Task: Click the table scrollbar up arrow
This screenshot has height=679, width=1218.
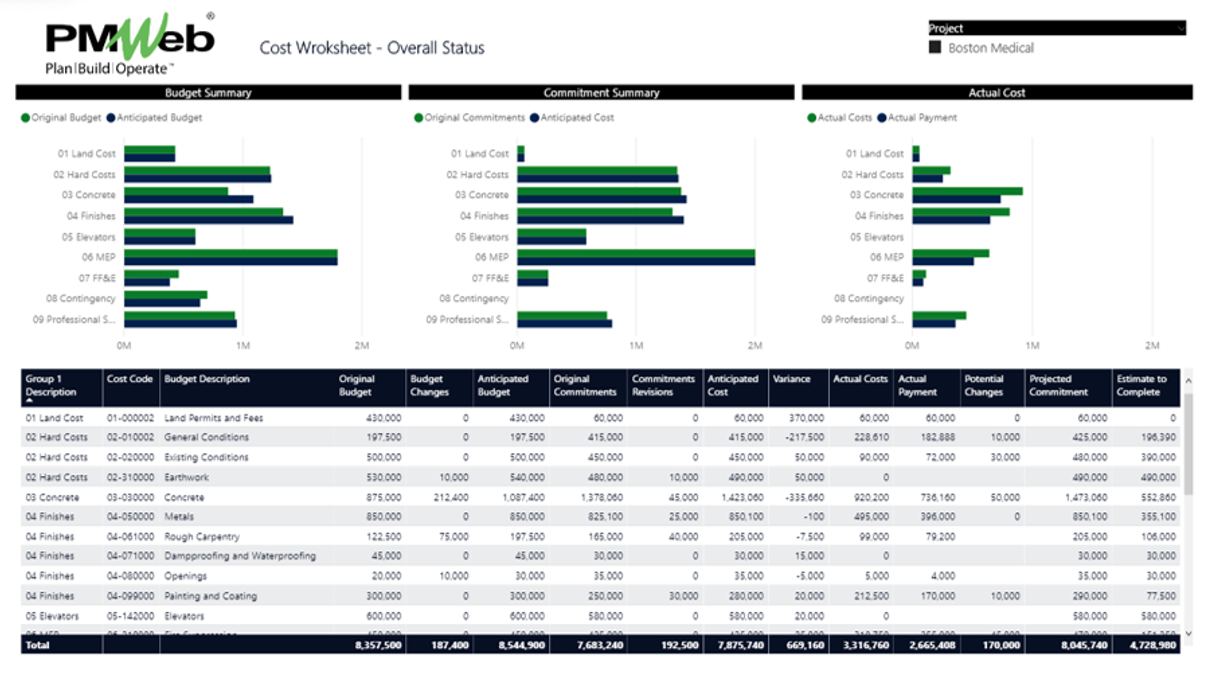Action: click(x=1188, y=381)
